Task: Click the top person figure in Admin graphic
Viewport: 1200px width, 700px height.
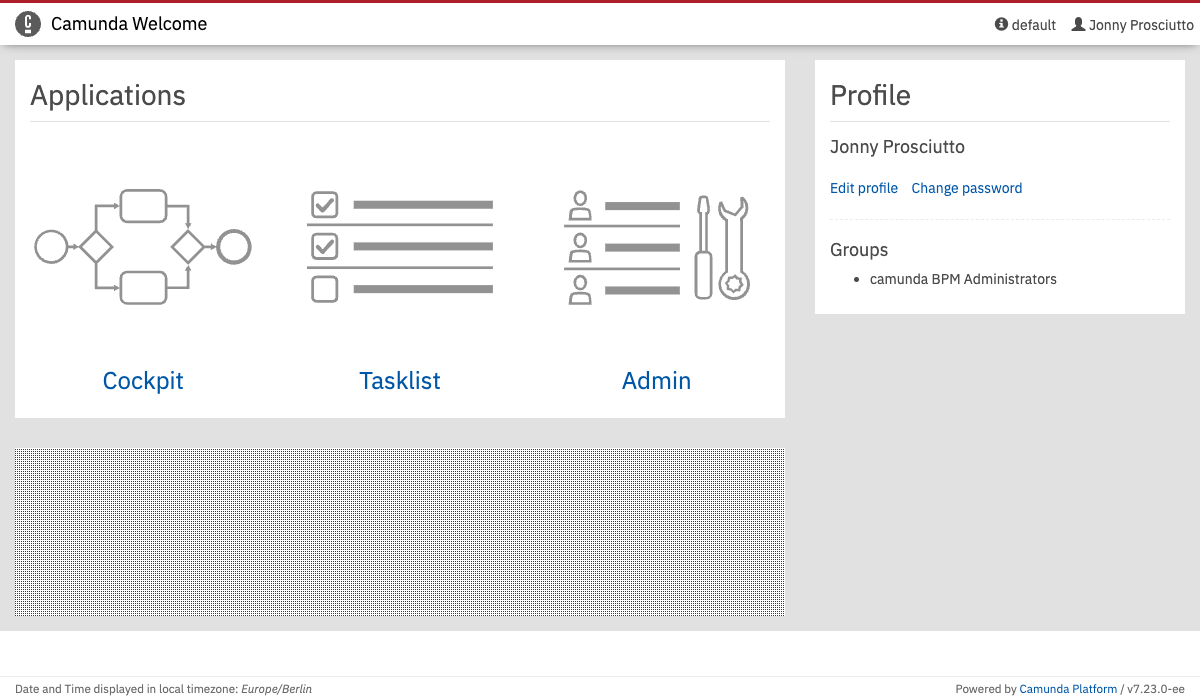Action: tap(580, 205)
